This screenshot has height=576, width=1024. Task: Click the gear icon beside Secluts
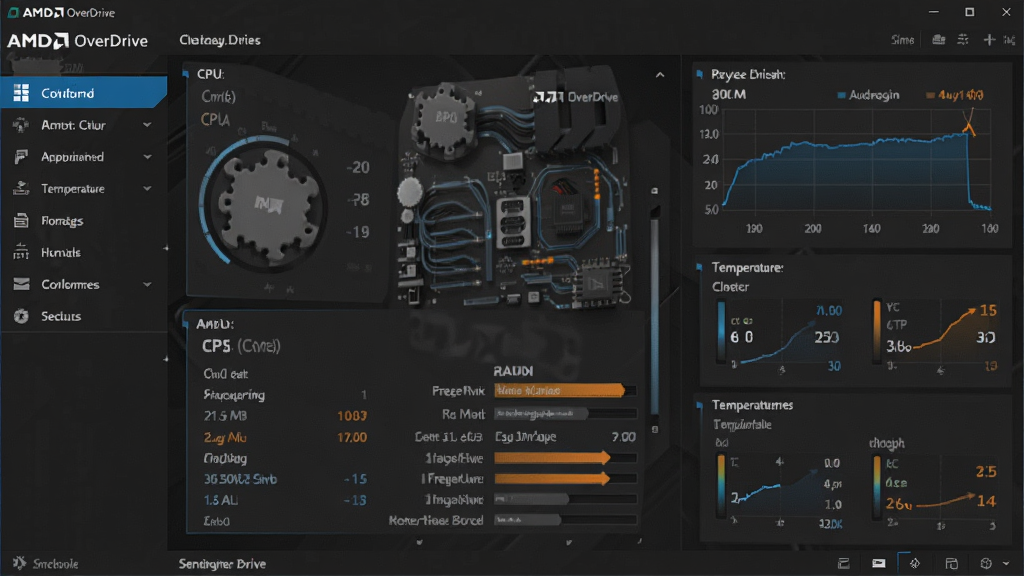[21, 316]
